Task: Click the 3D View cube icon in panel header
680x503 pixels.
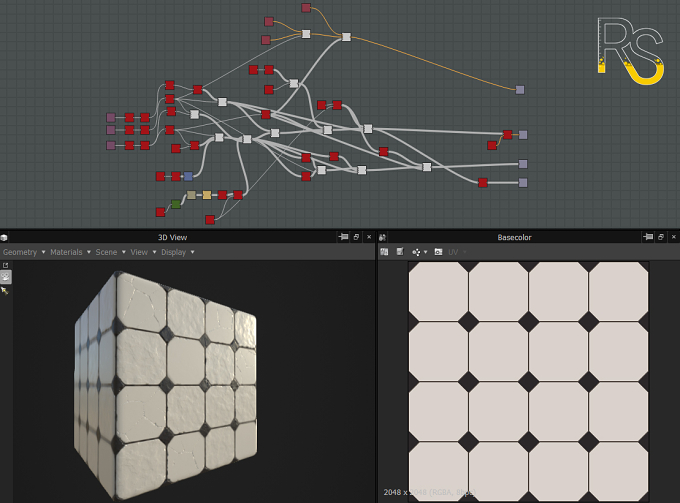Action: (4, 237)
